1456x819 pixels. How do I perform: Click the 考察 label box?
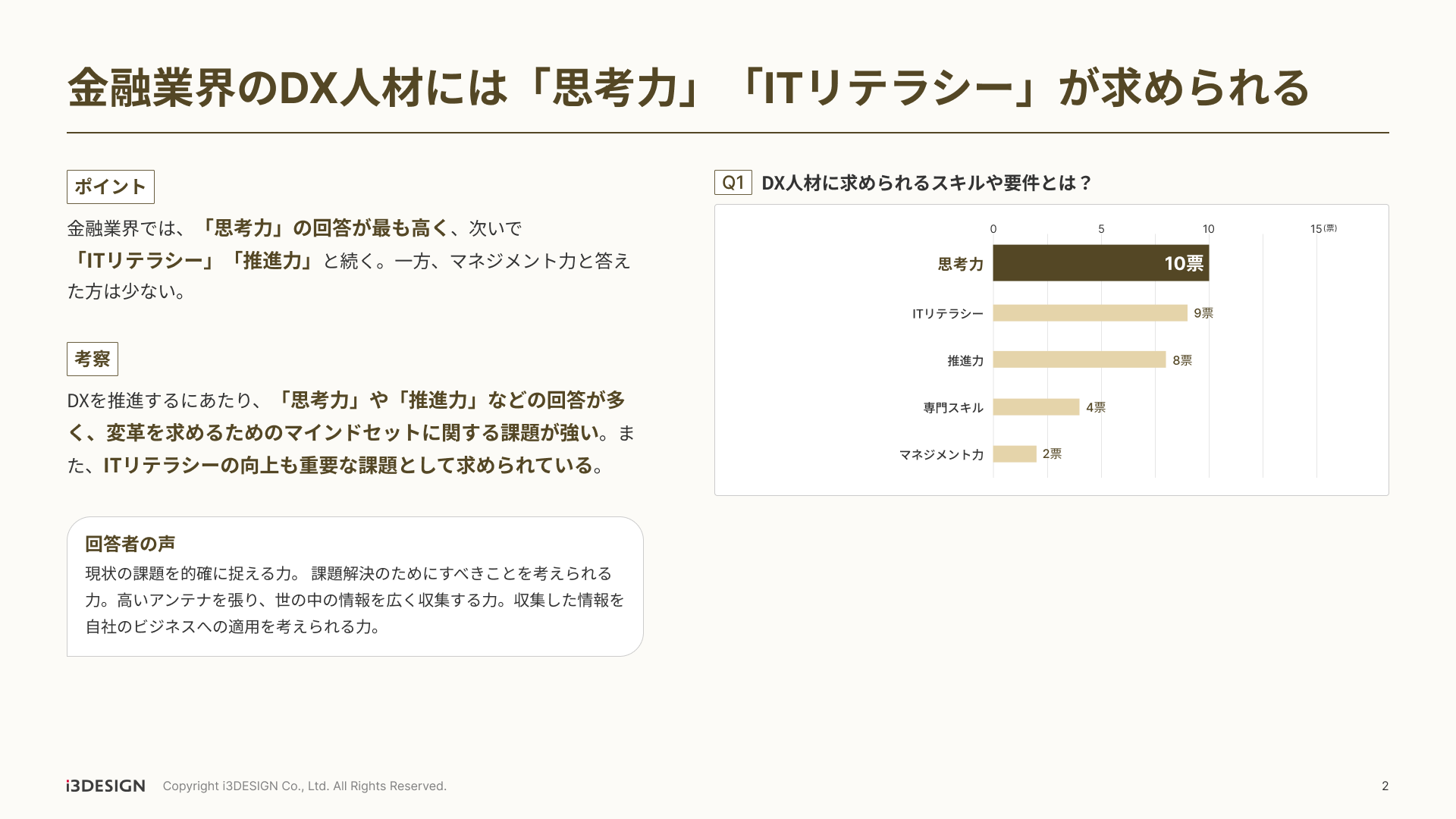[93, 359]
